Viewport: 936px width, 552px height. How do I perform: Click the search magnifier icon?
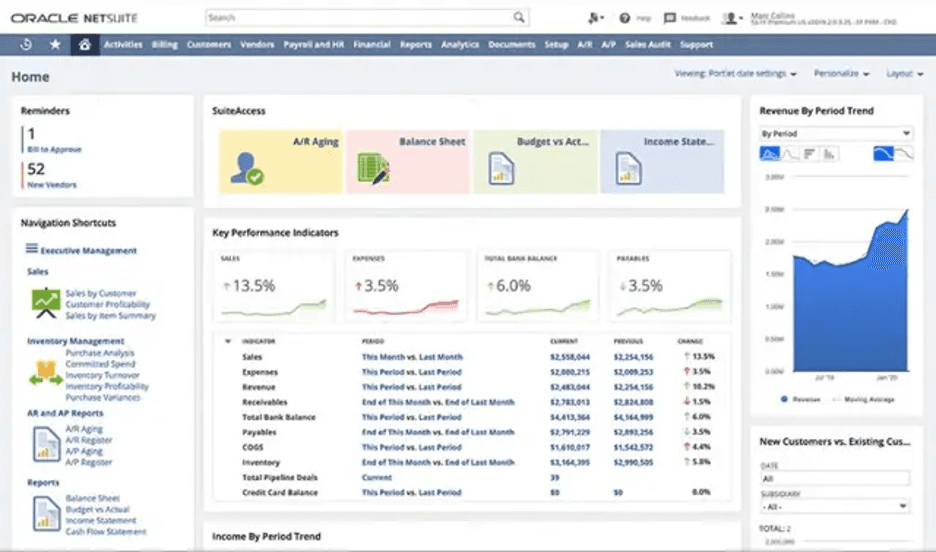click(519, 18)
